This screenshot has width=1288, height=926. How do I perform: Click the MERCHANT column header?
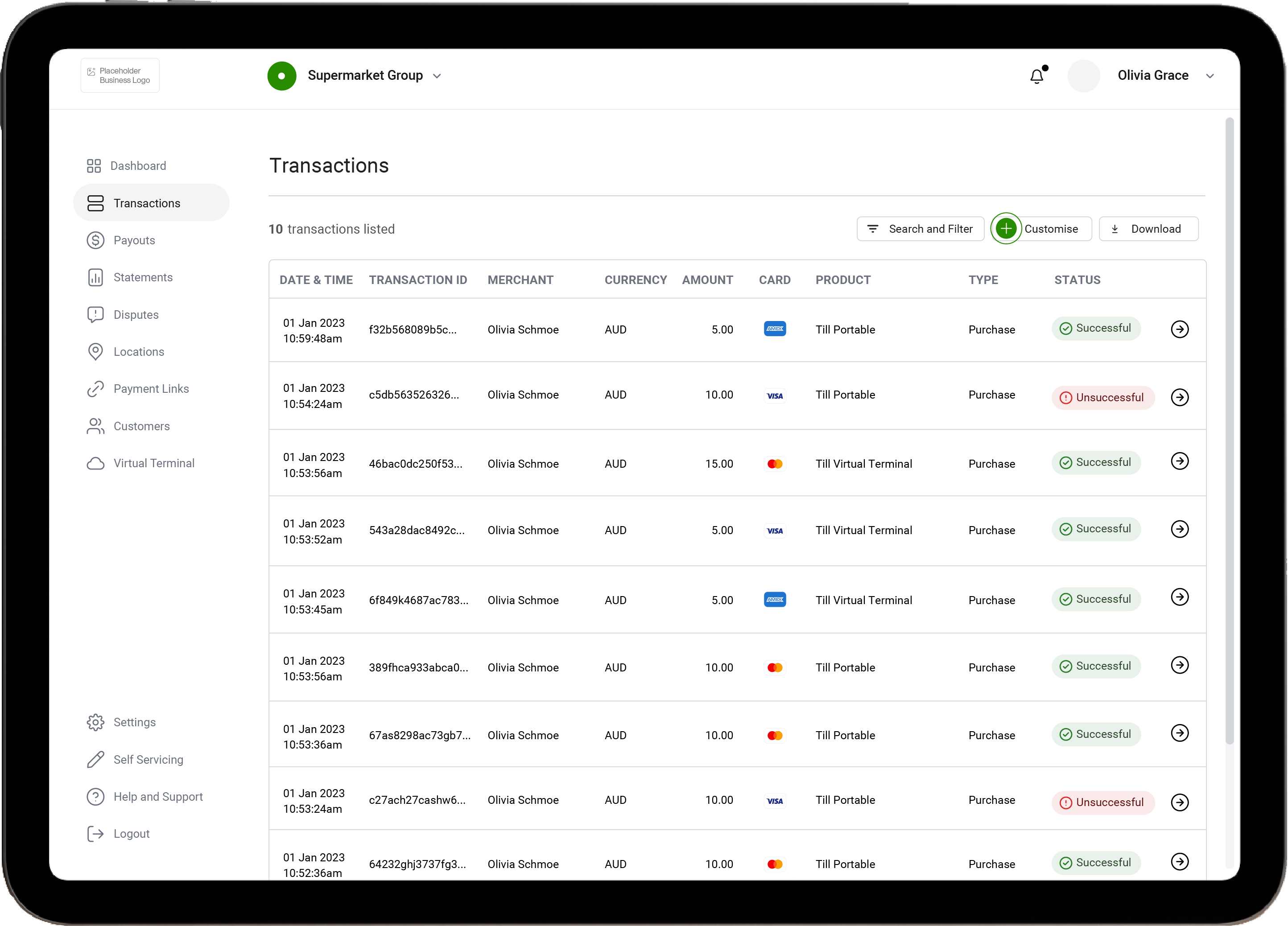520,280
